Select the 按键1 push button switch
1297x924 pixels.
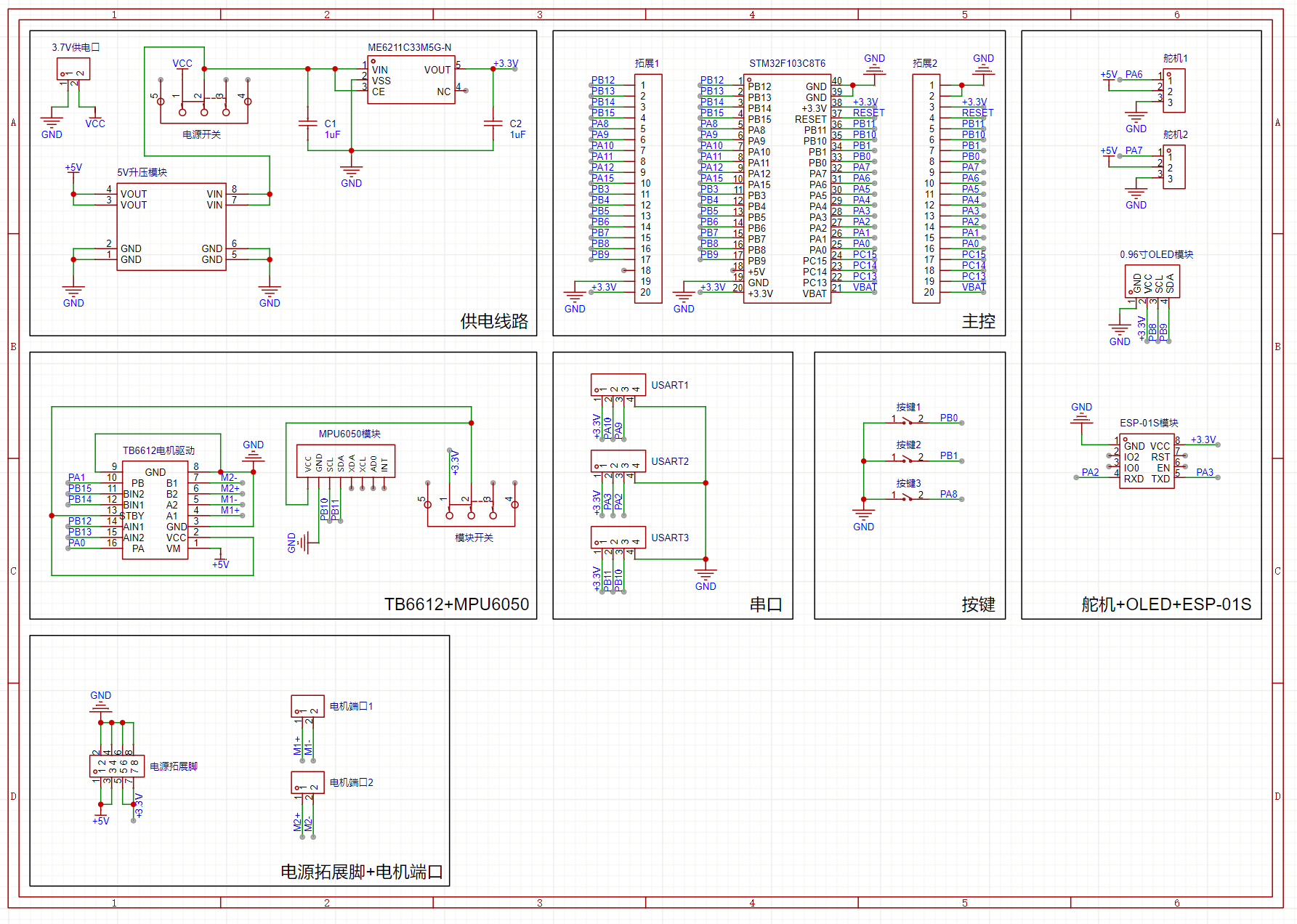pos(907,420)
